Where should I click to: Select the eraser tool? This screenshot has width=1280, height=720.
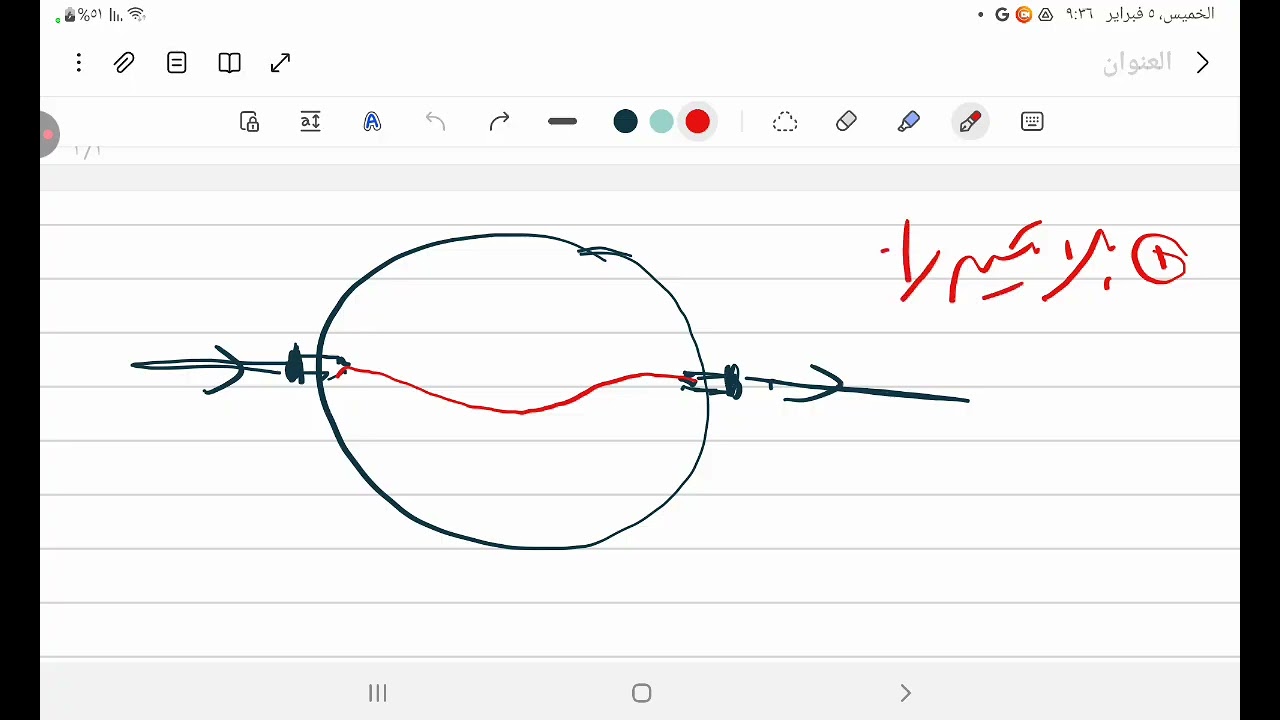pos(846,122)
